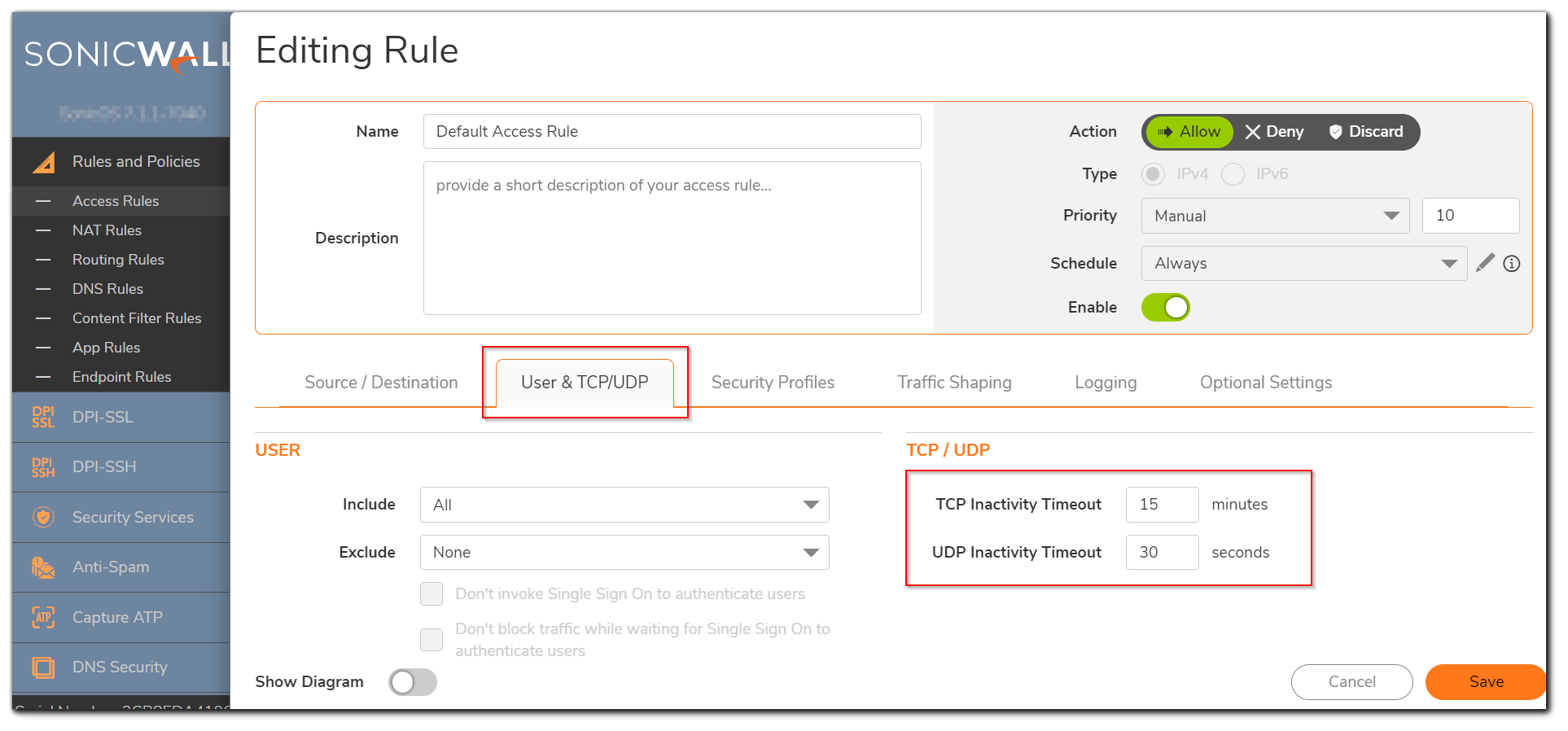This screenshot has width=1568, height=731.
Task: Save the access rule
Action: click(x=1486, y=682)
